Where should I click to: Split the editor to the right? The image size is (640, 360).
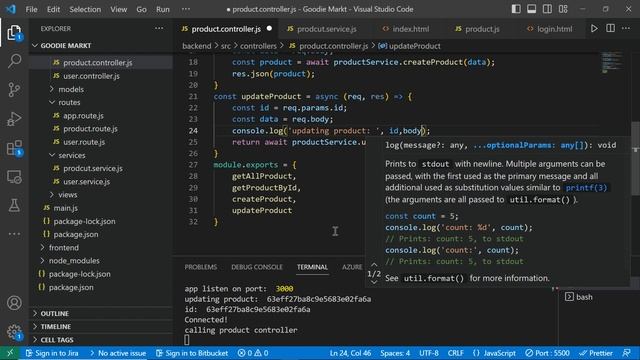tap(610, 29)
